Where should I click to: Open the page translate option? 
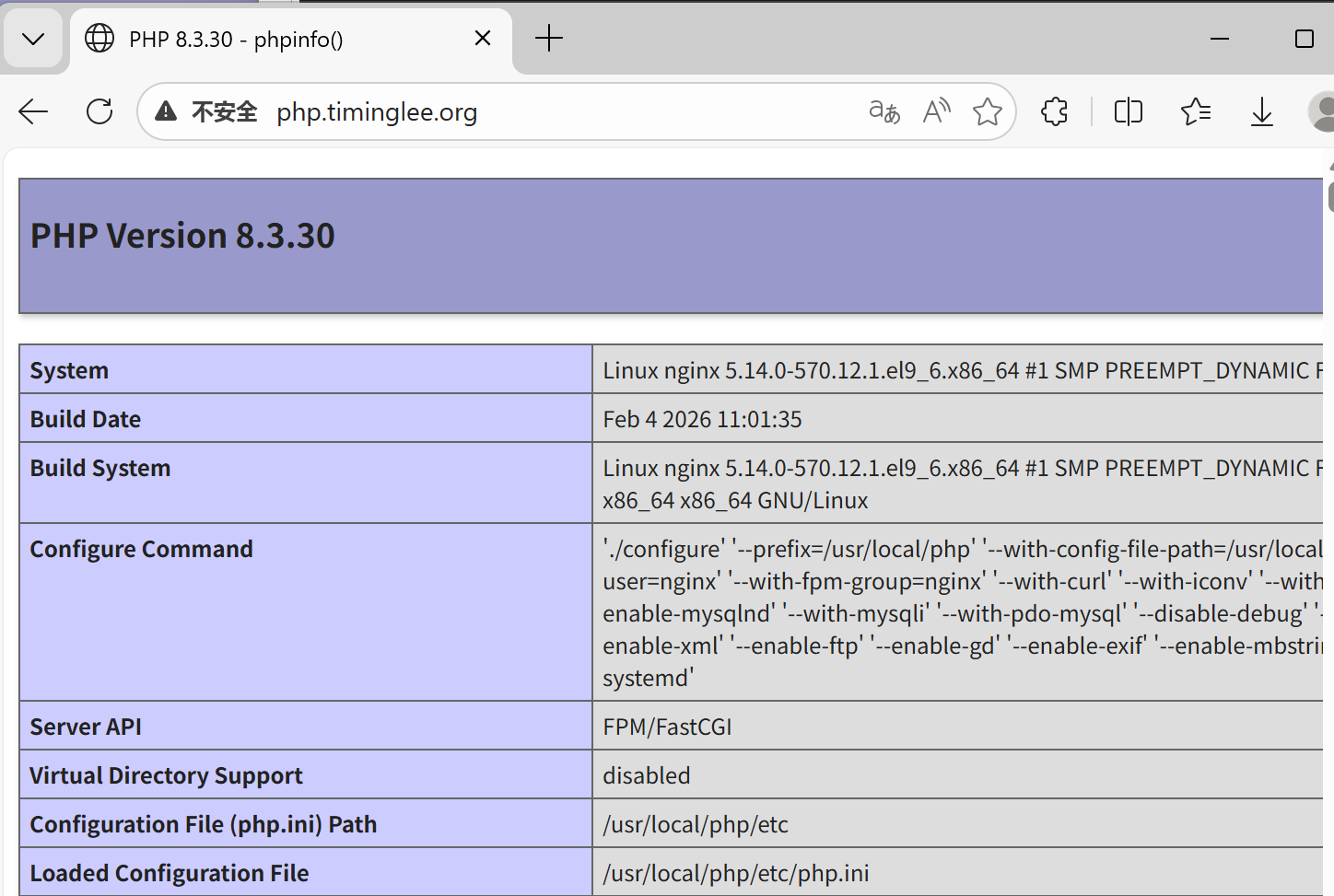coord(884,112)
